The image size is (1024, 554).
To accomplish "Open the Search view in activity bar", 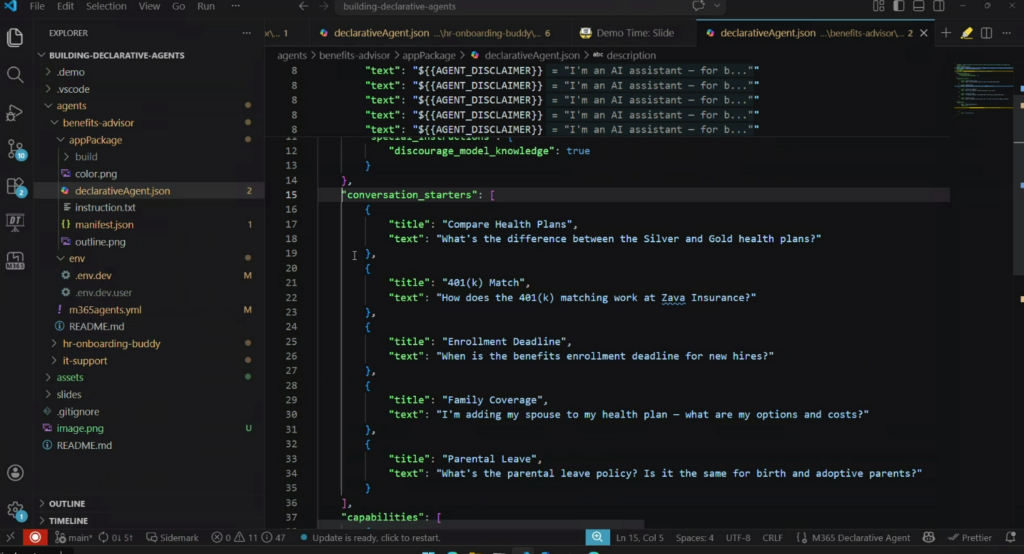I will (x=15, y=75).
